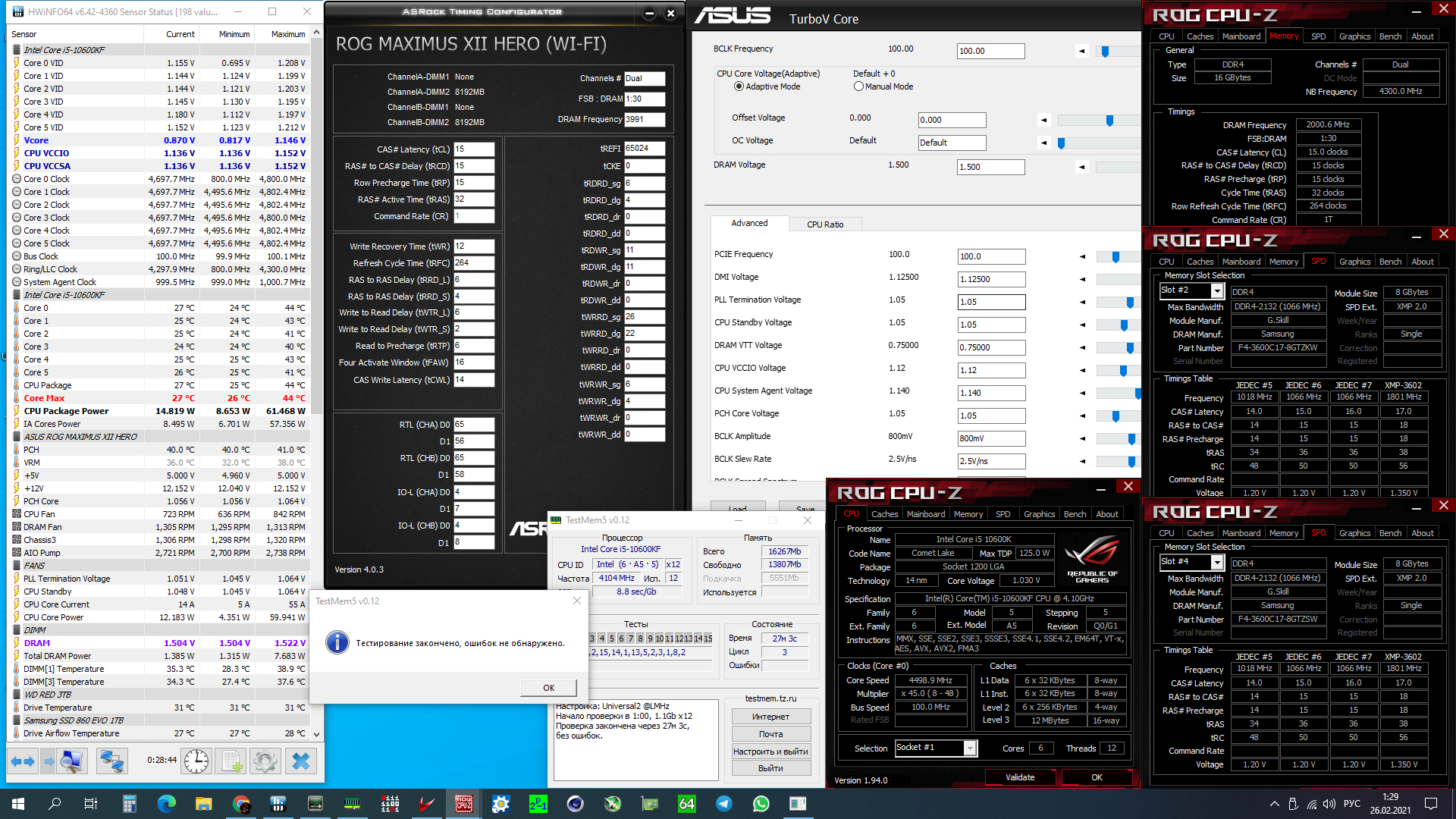This screenshot has width=1456, height=819.
Task: Select Manual Mode radio button
Action: (x=858, y=86)
